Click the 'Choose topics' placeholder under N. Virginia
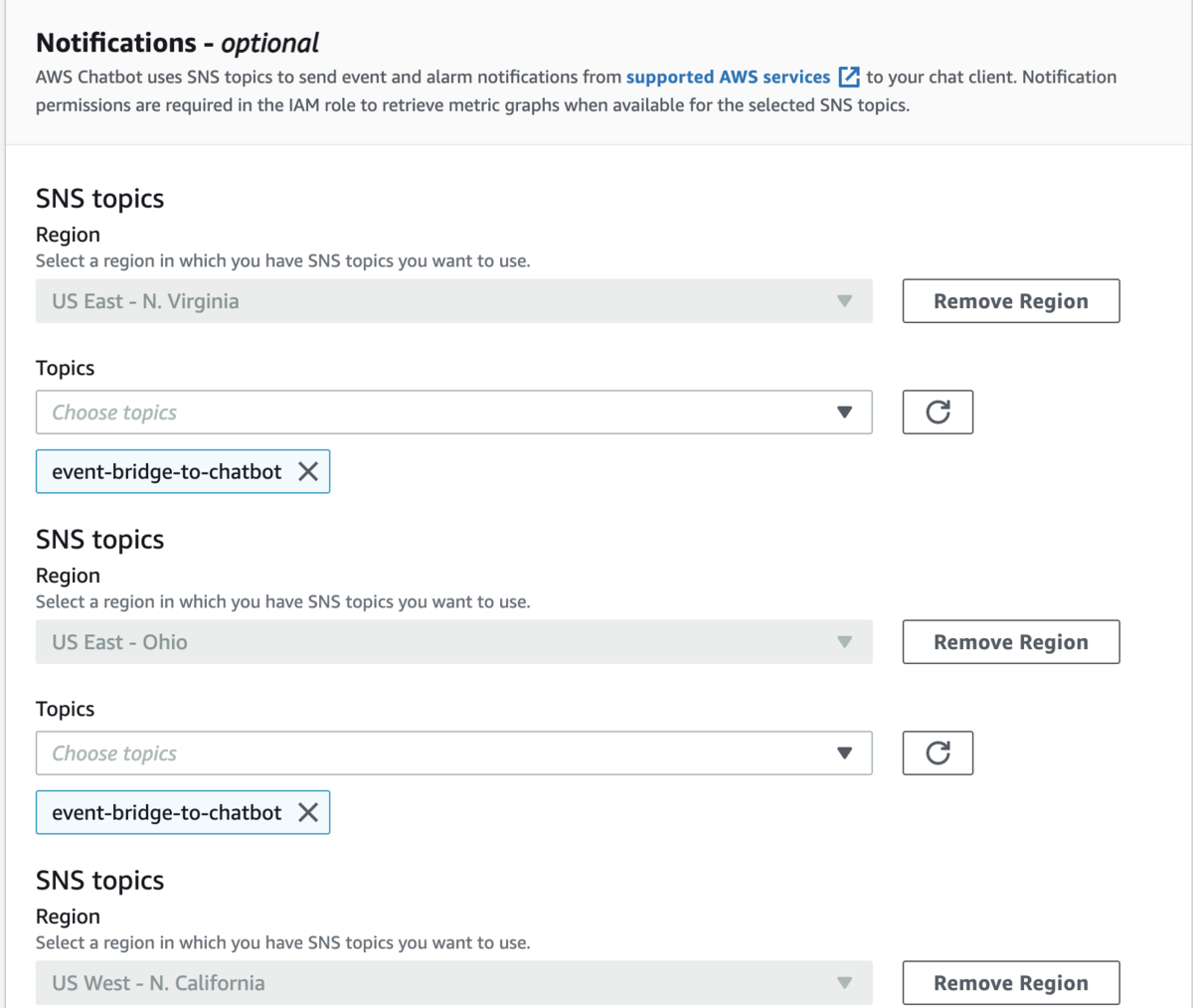The image size is (1193, 1008). pos(114,413)
